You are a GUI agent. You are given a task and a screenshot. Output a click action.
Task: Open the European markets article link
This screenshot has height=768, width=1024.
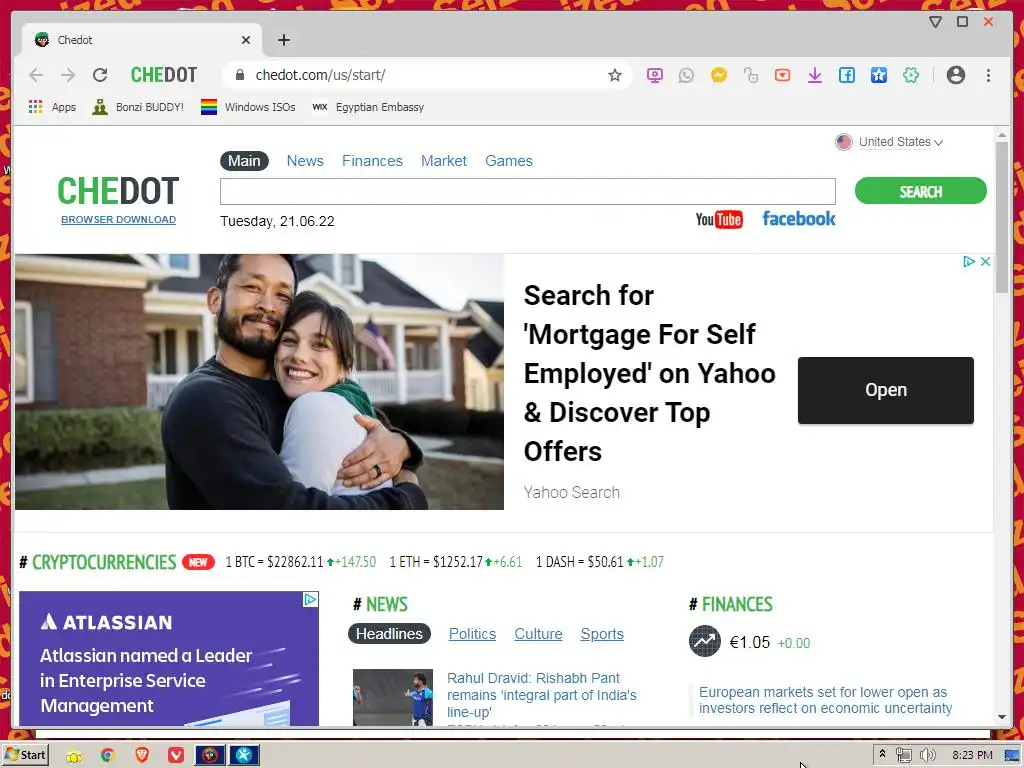[825, 700]
